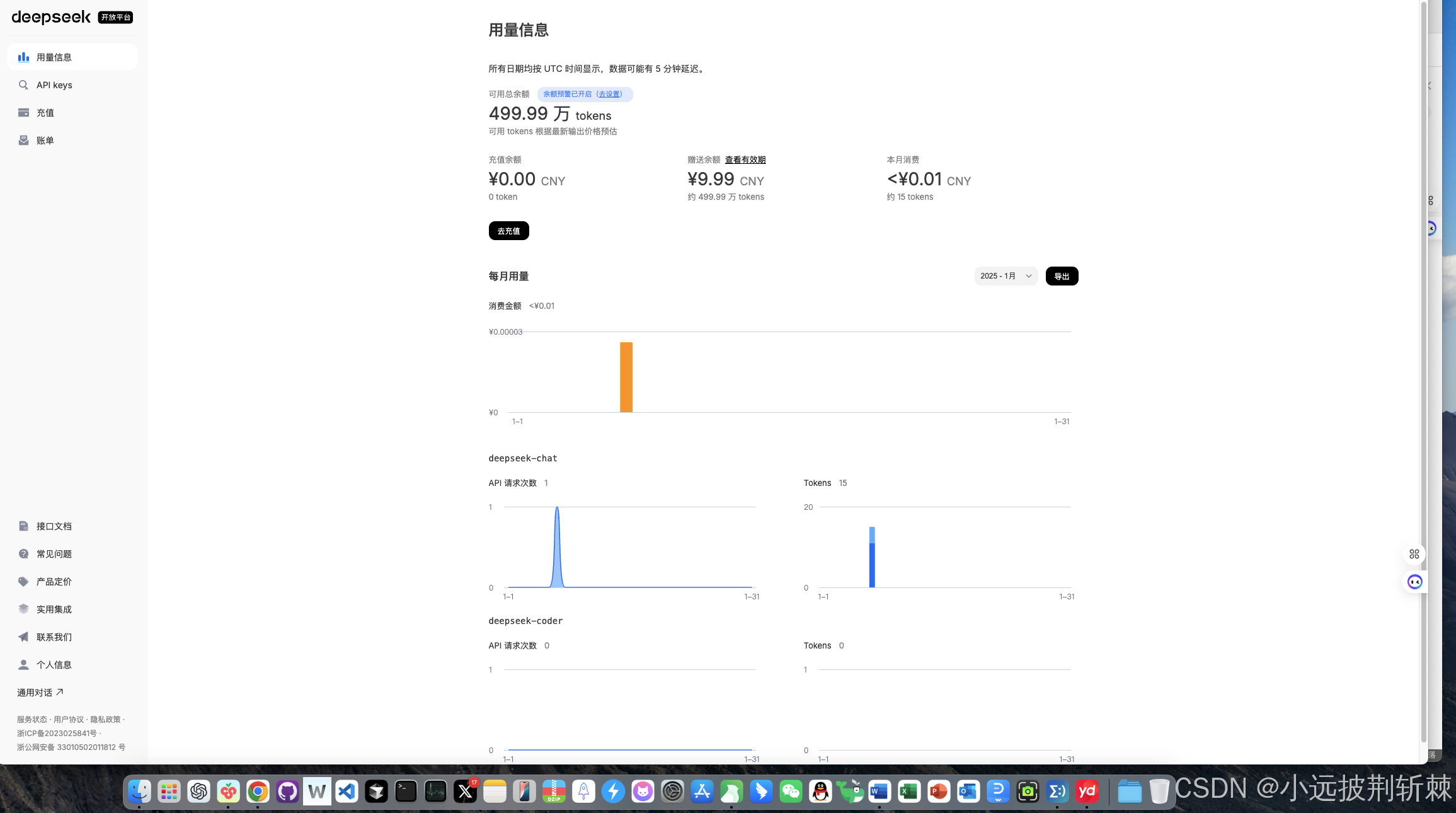Click the 用户协议 footer link

click(x=69, y=719)
